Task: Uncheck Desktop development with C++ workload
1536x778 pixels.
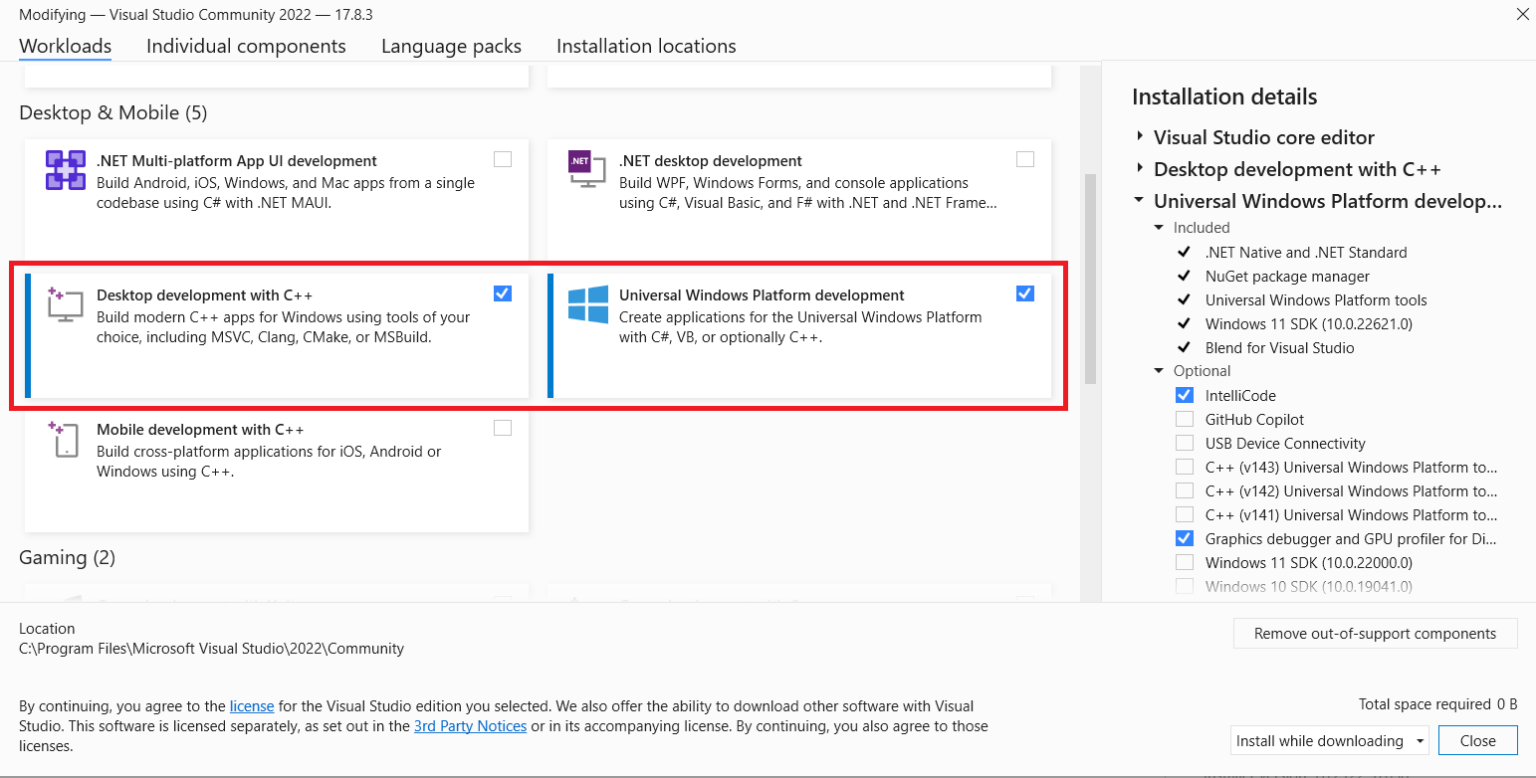Action: click(x=503, y=293)
